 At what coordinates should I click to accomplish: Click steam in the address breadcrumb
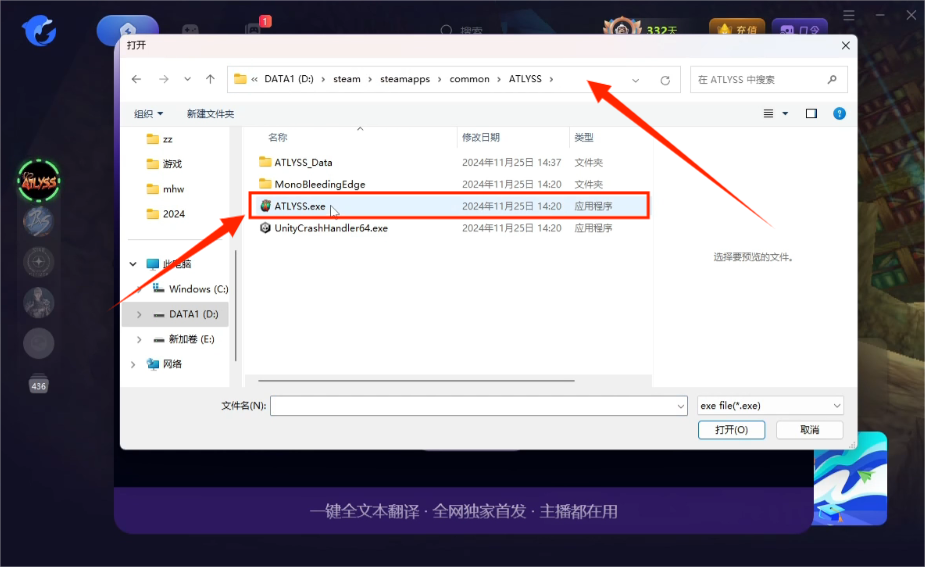coord(347,79)
